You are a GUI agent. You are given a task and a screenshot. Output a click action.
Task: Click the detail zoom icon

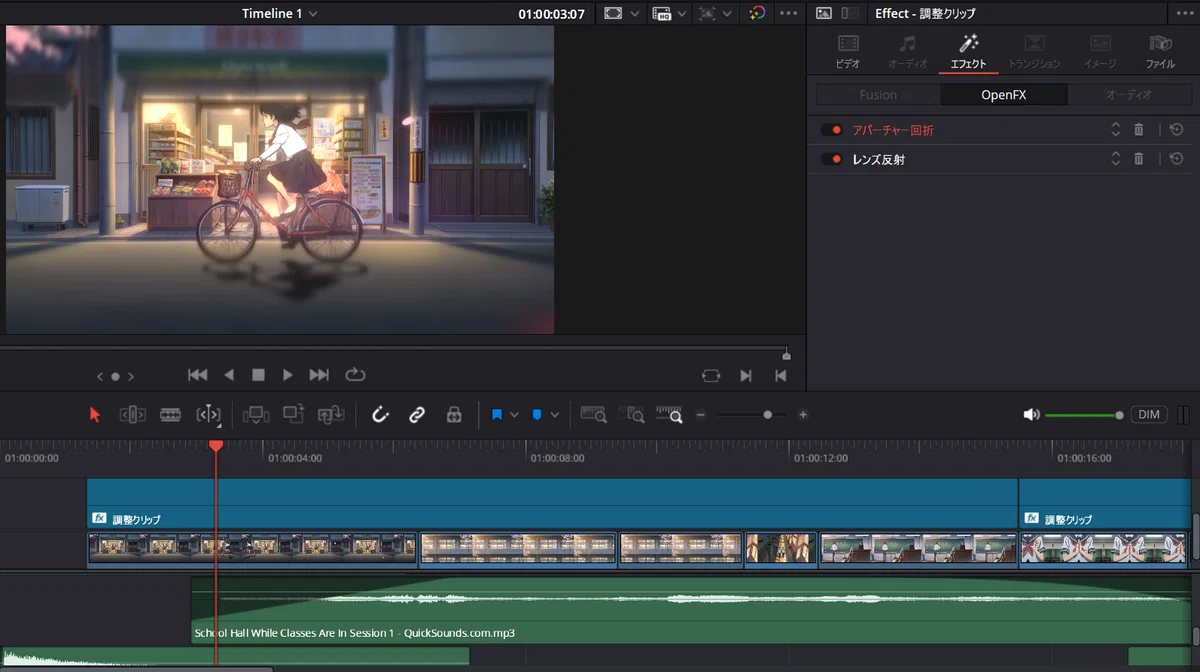click(632, 414)
